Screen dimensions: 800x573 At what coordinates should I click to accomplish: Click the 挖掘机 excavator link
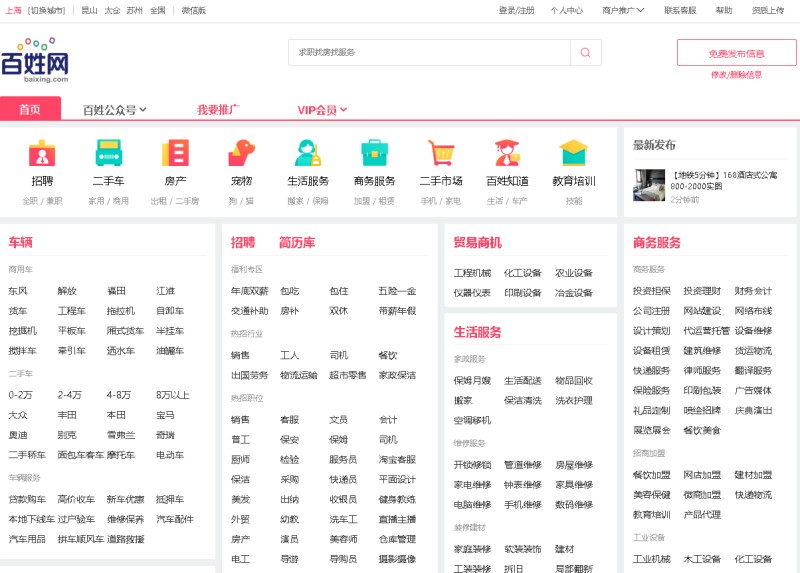coord(22,331)
